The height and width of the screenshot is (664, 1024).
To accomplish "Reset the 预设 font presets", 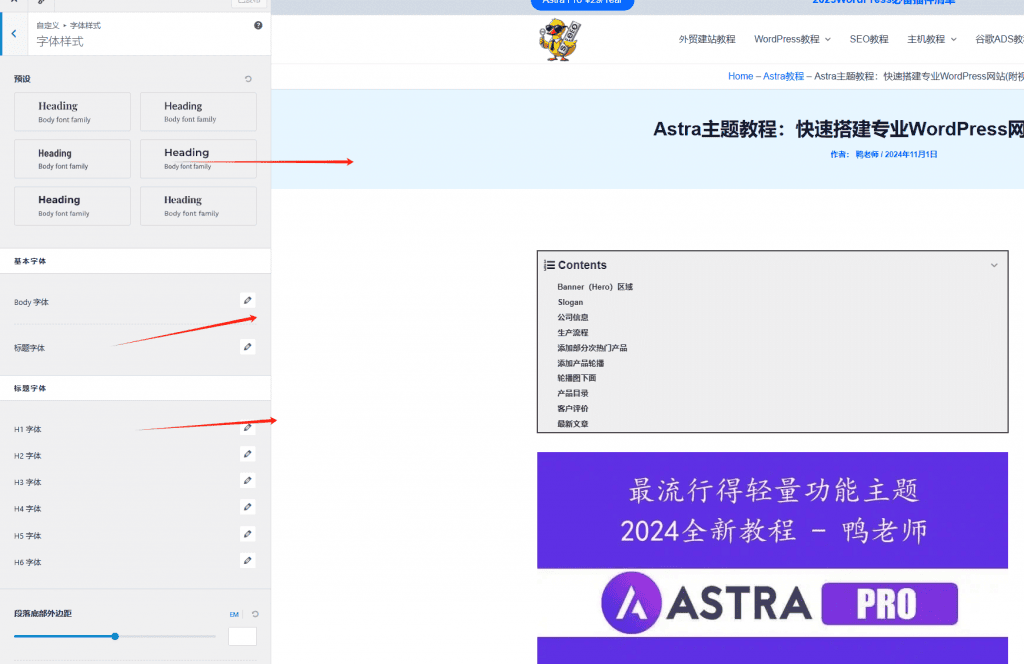I will (248, 79).
